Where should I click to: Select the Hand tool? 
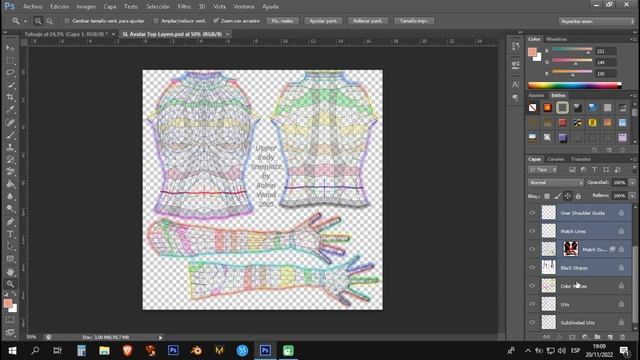[10, 272]
